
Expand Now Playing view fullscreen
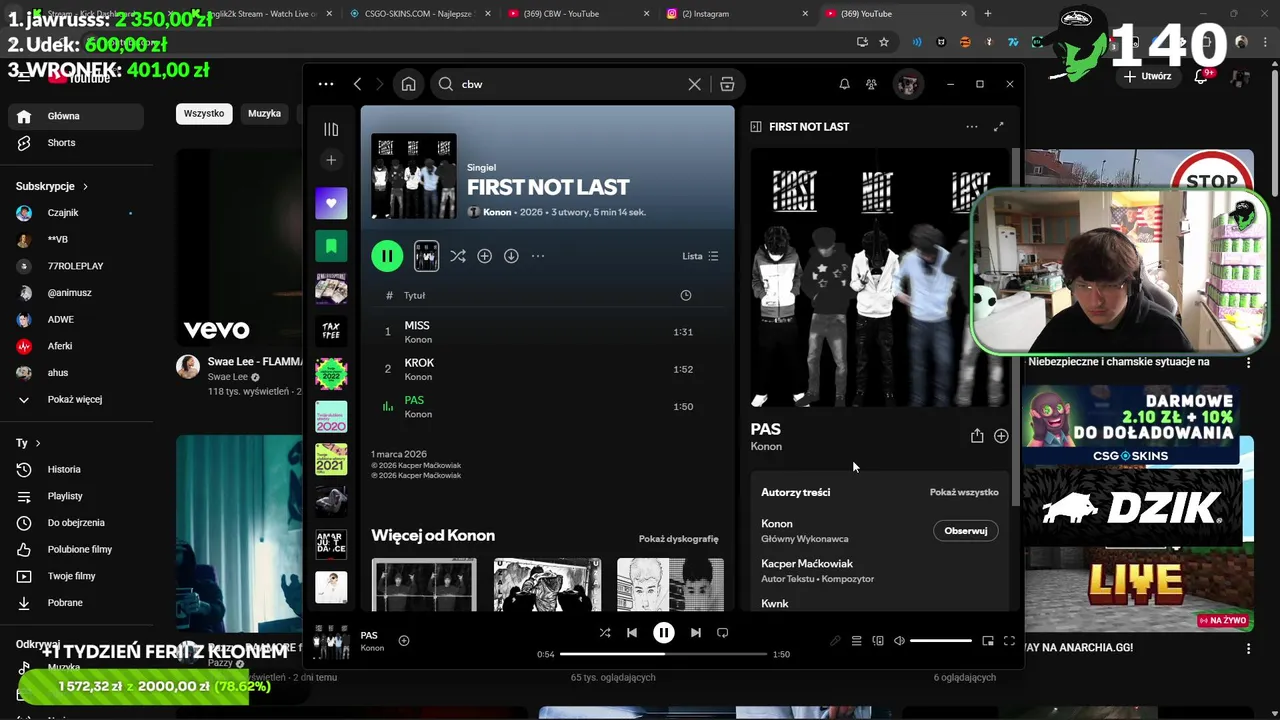click(x=998, y=127)
